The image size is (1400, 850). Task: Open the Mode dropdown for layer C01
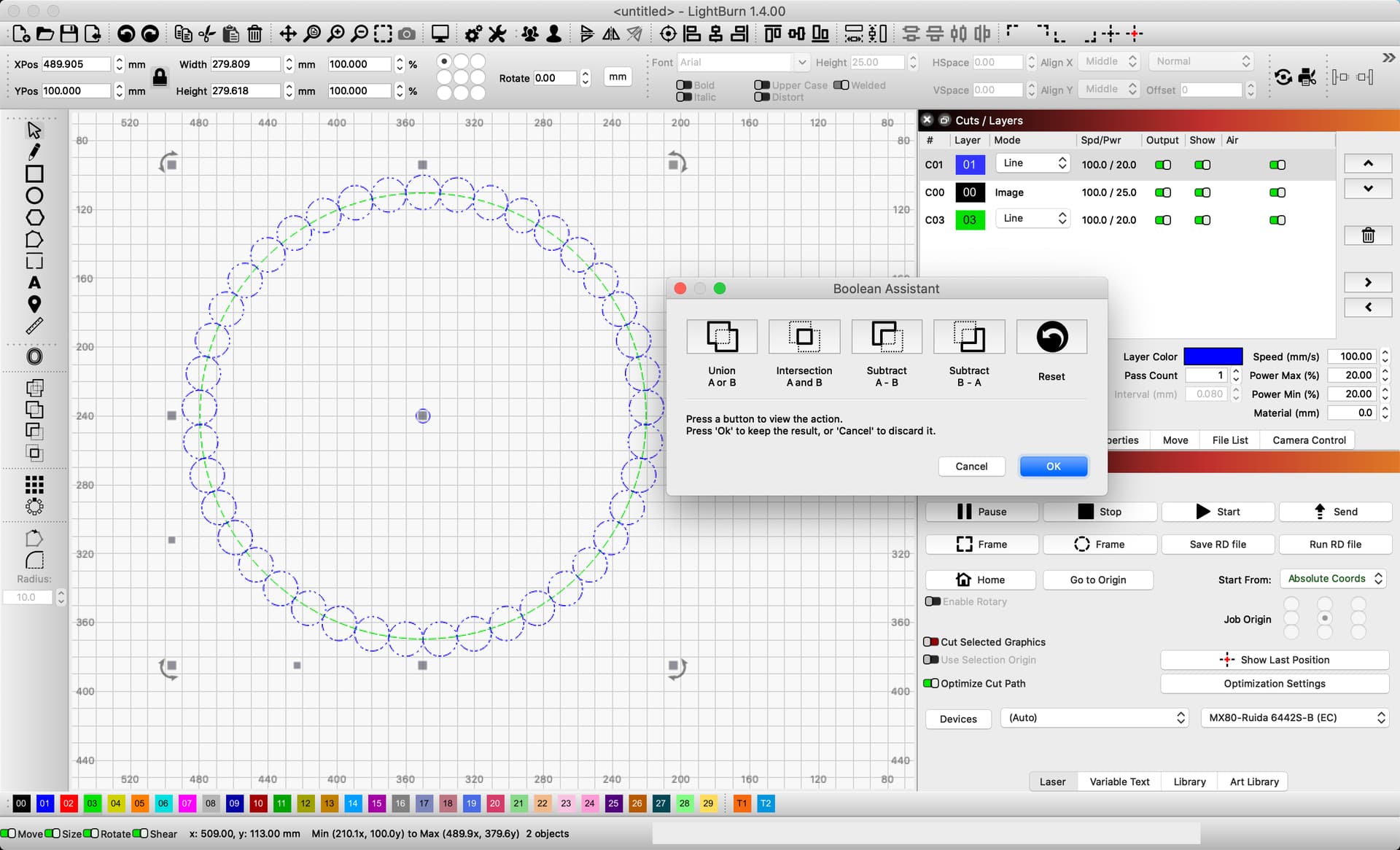tap(1032, 163)
